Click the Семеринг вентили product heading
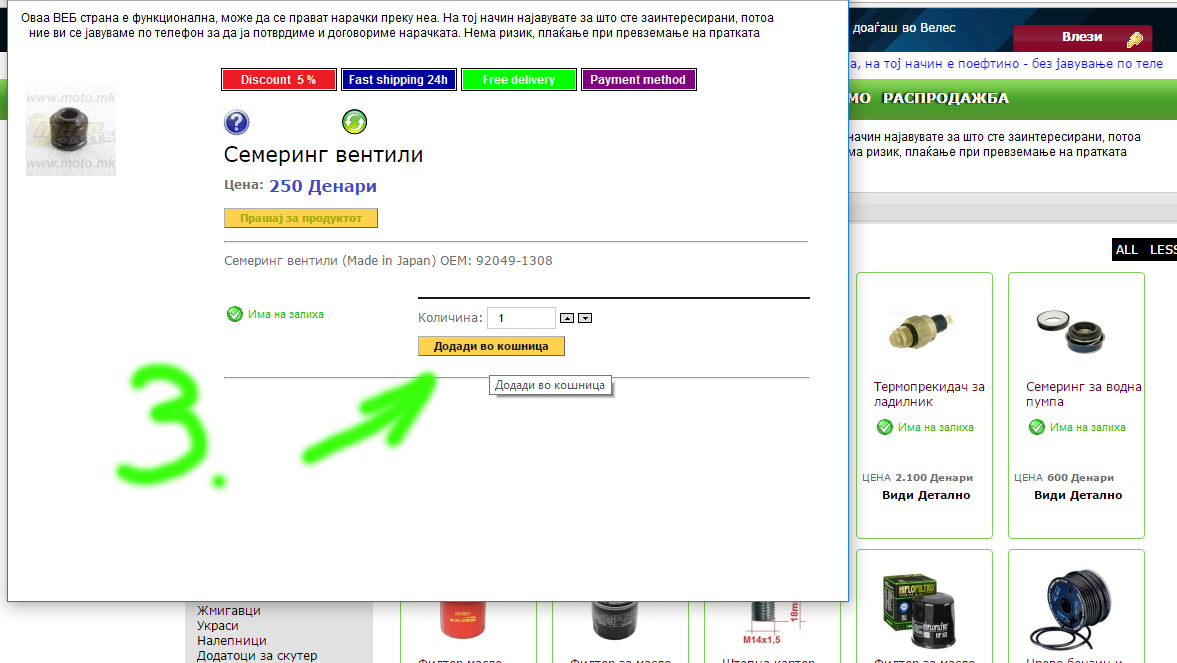This screenshot has width=1177, height=663. point(324,155)
